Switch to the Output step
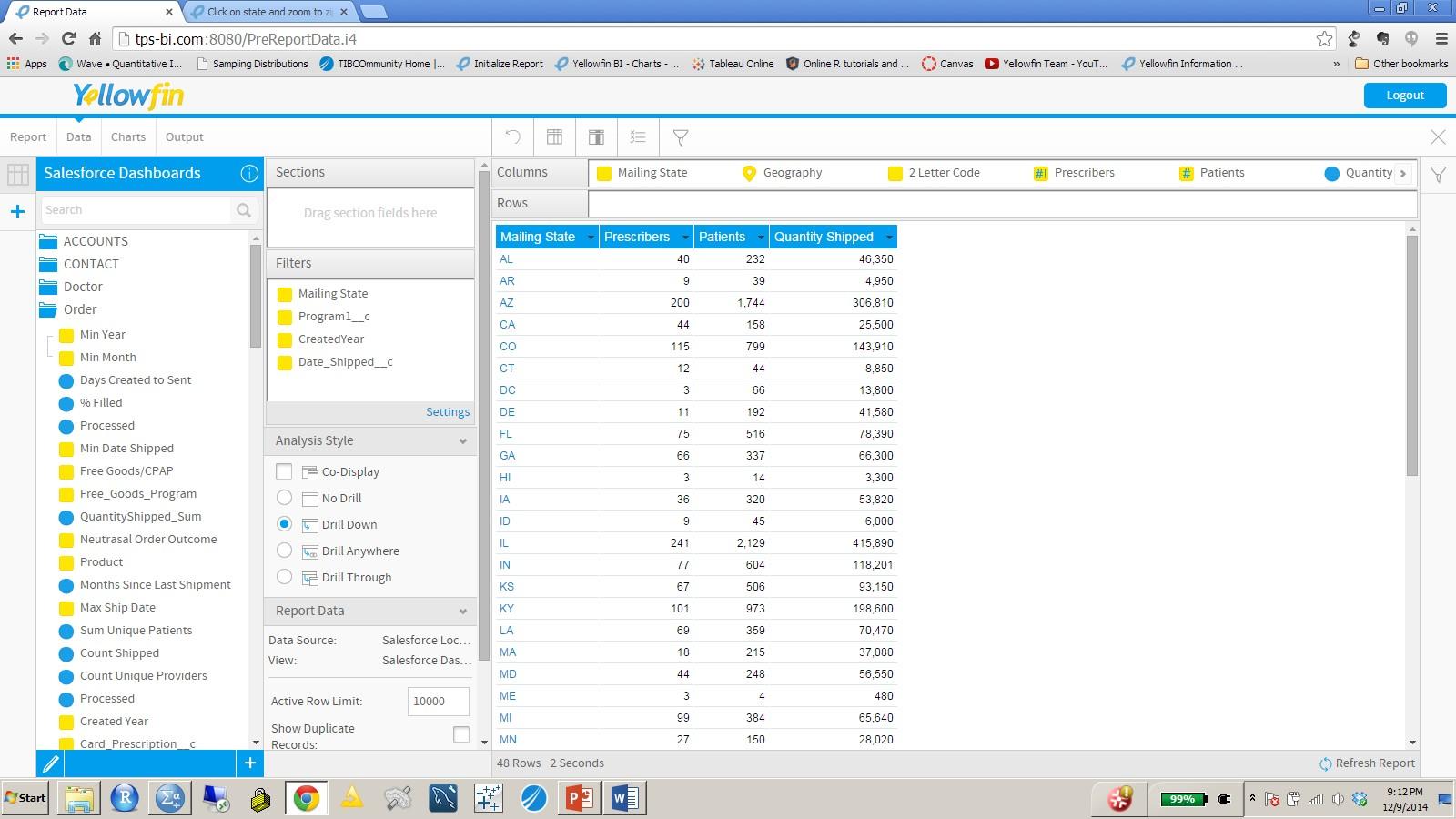The width and height of the screenshot is (1456, 819). point(185,137)
